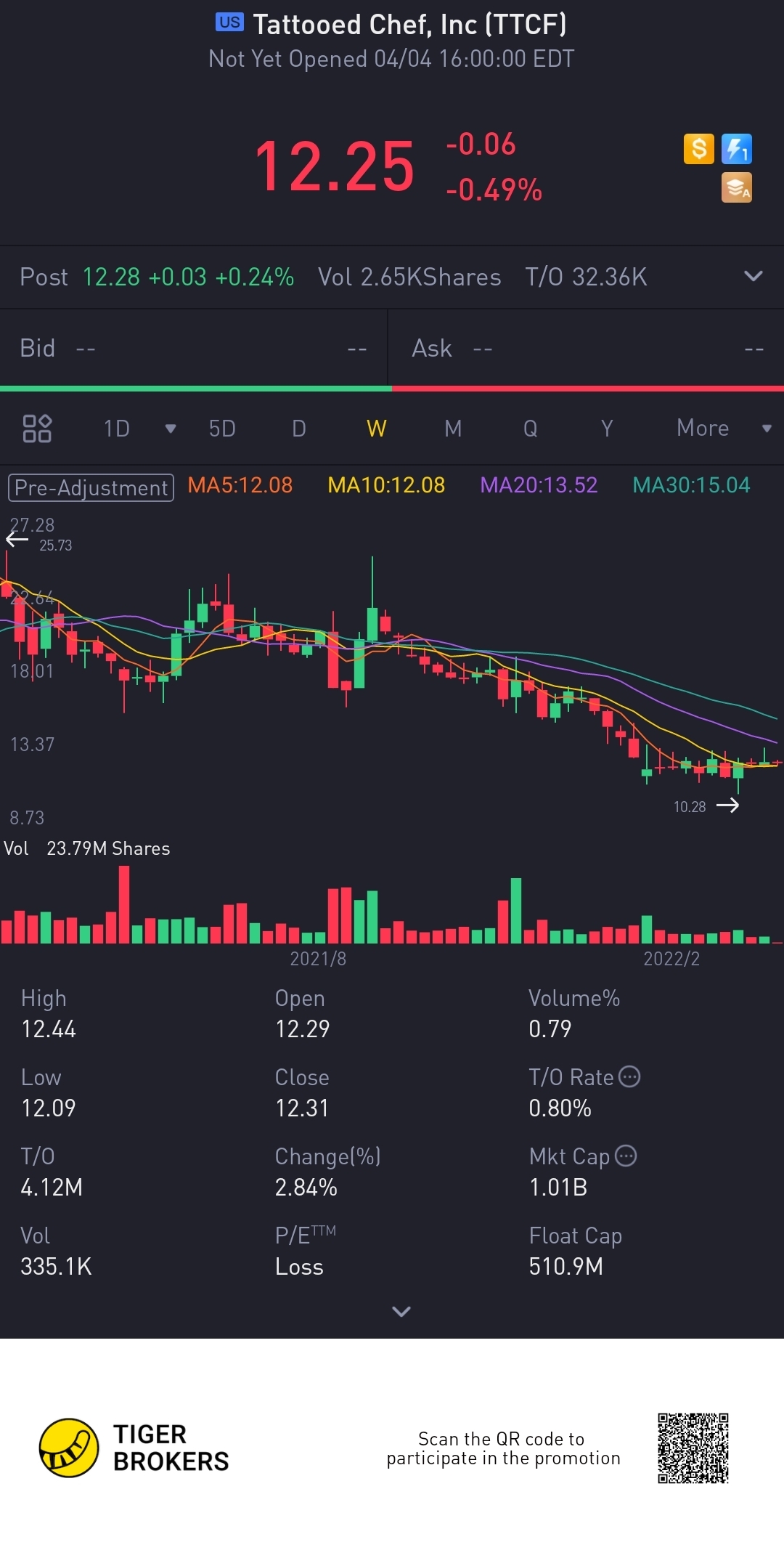This screenshot has width=784, height=1558.
Task: Tap the Not Yet Opened status line
Action: pos(391,59)
